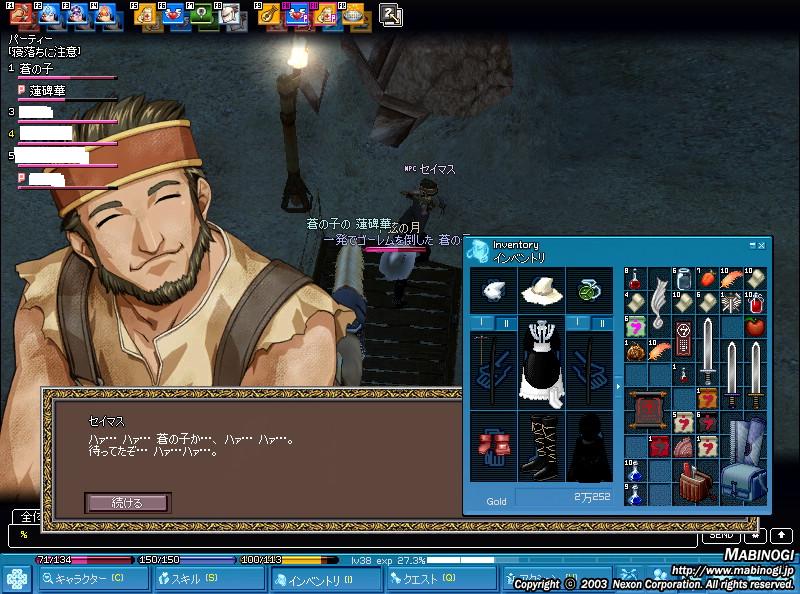800x594 pixels.
Task: Select the blue bag with robe item
Action: (743, 460)
